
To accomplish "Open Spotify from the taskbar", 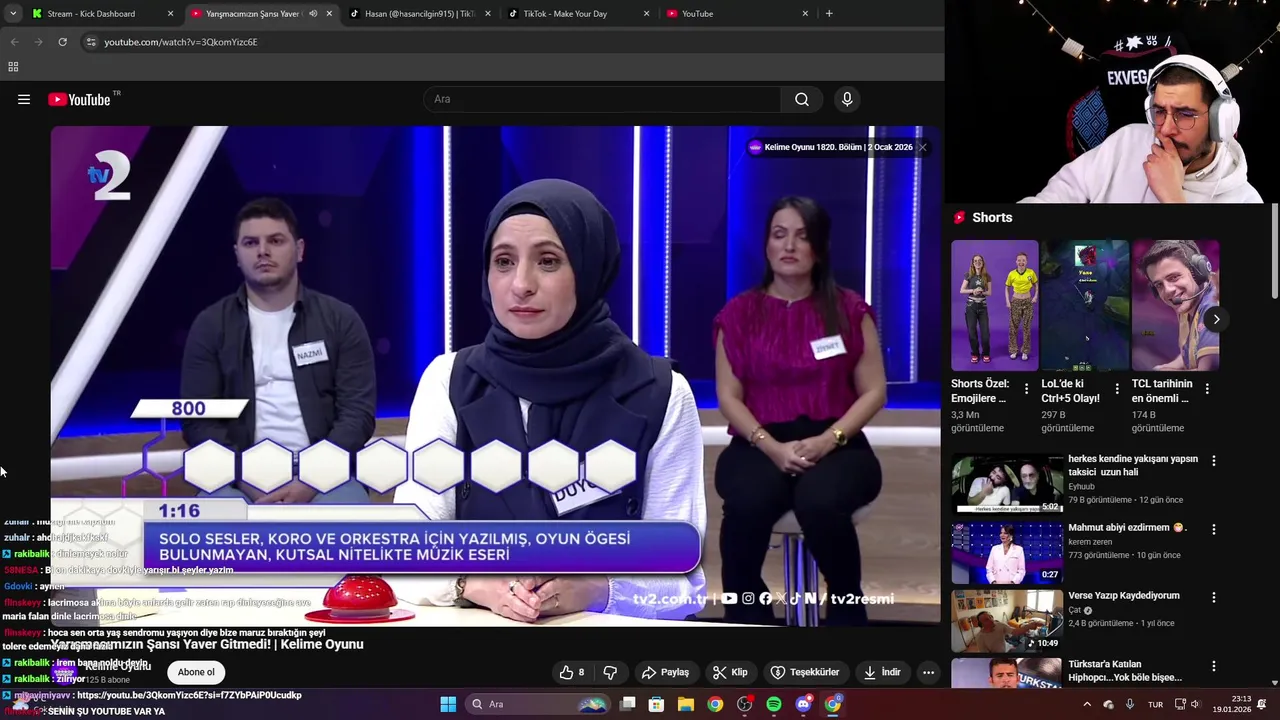I will pyautogui.click(x=774, y=704).
